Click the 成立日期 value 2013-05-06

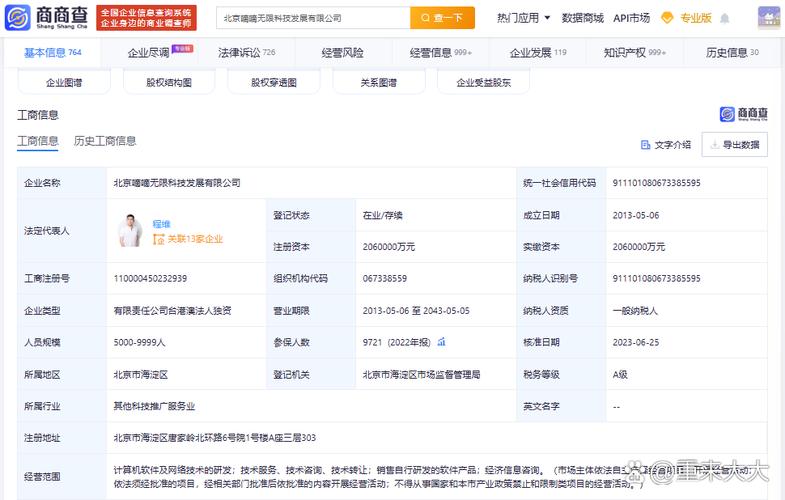point(636,215)
